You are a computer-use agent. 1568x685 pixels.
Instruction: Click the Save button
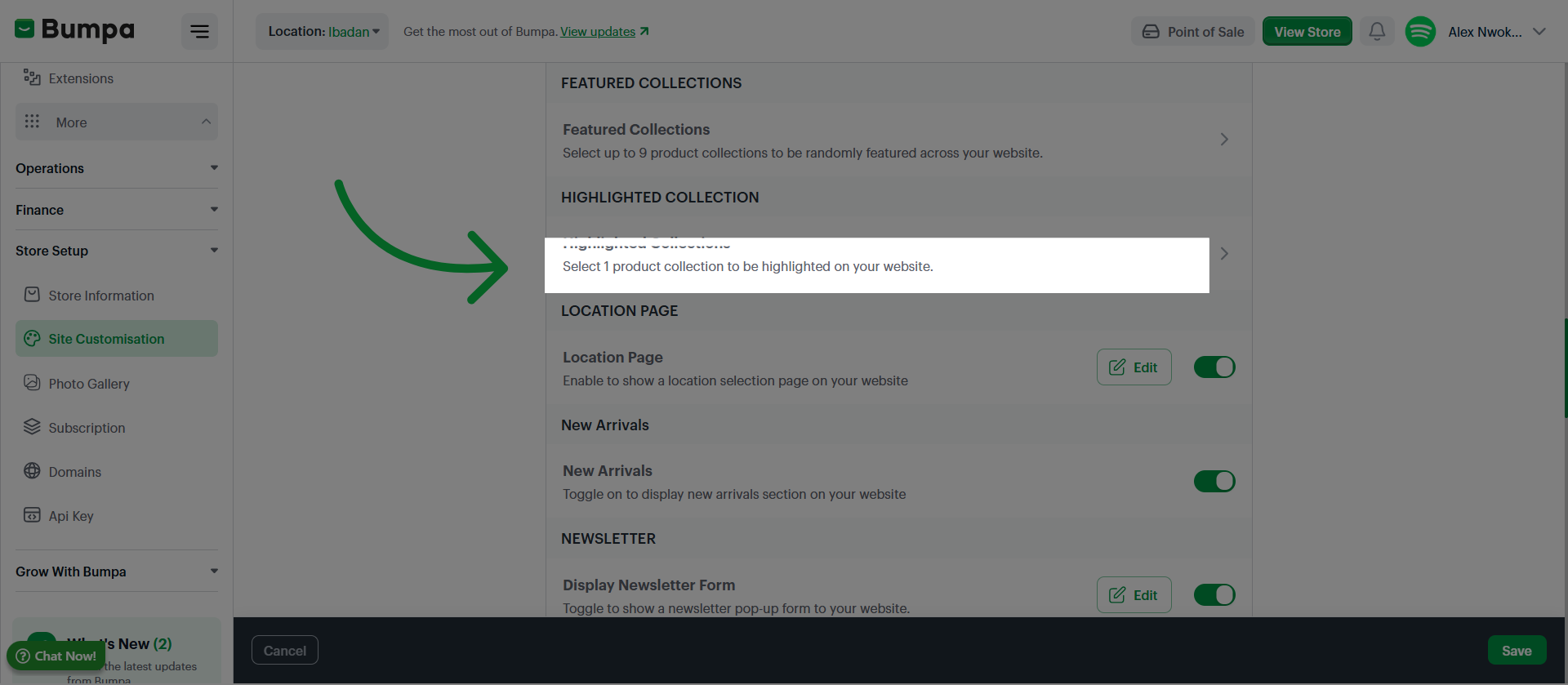tap(1517, 651)
